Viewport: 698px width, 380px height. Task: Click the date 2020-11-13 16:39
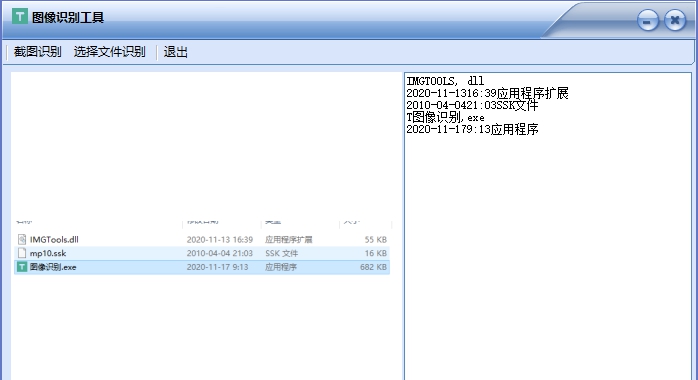click(x=219, y=239)
